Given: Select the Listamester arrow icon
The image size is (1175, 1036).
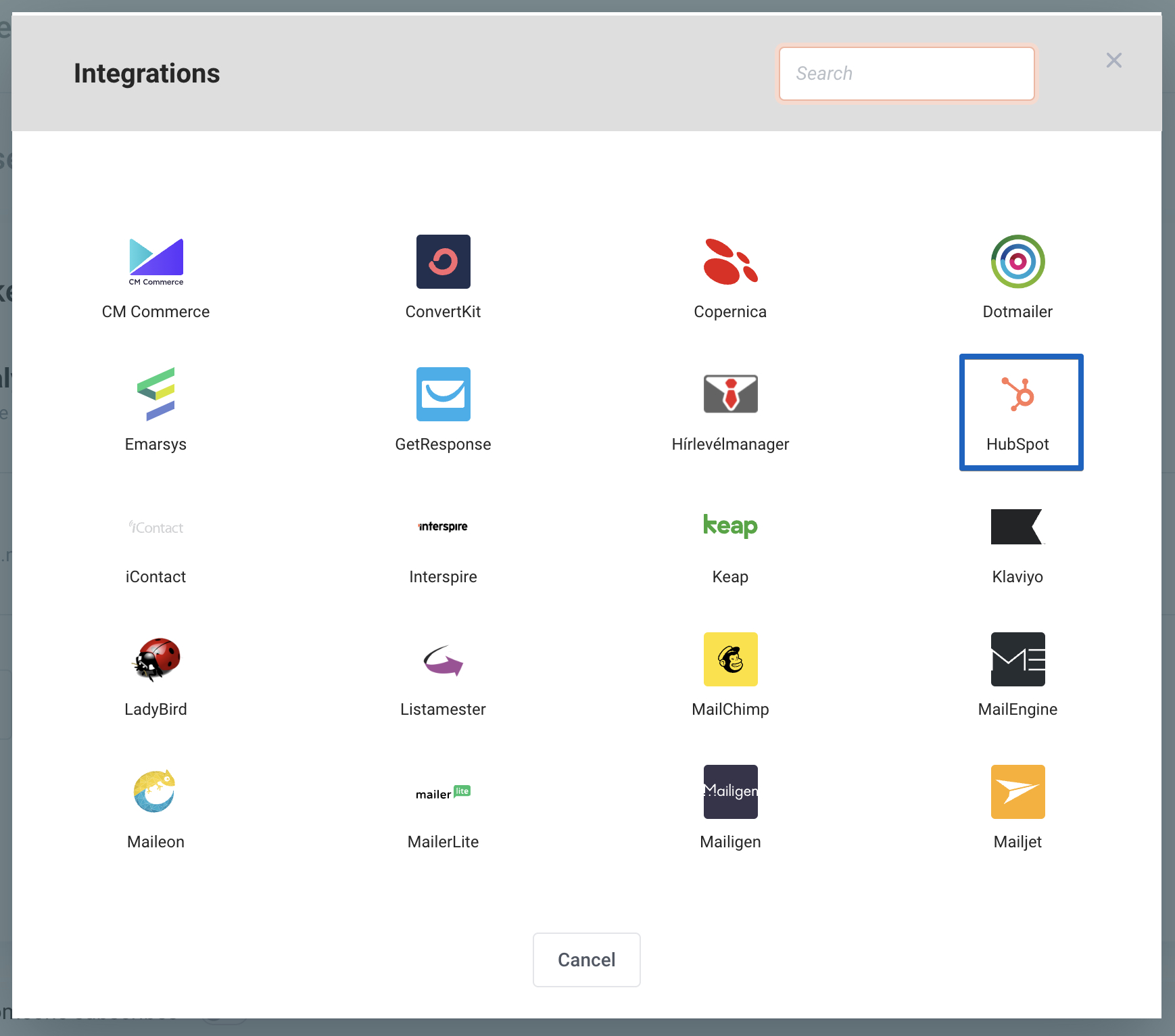Looking at the screenshot, I should pyautogui.click(x=443, y=660).
